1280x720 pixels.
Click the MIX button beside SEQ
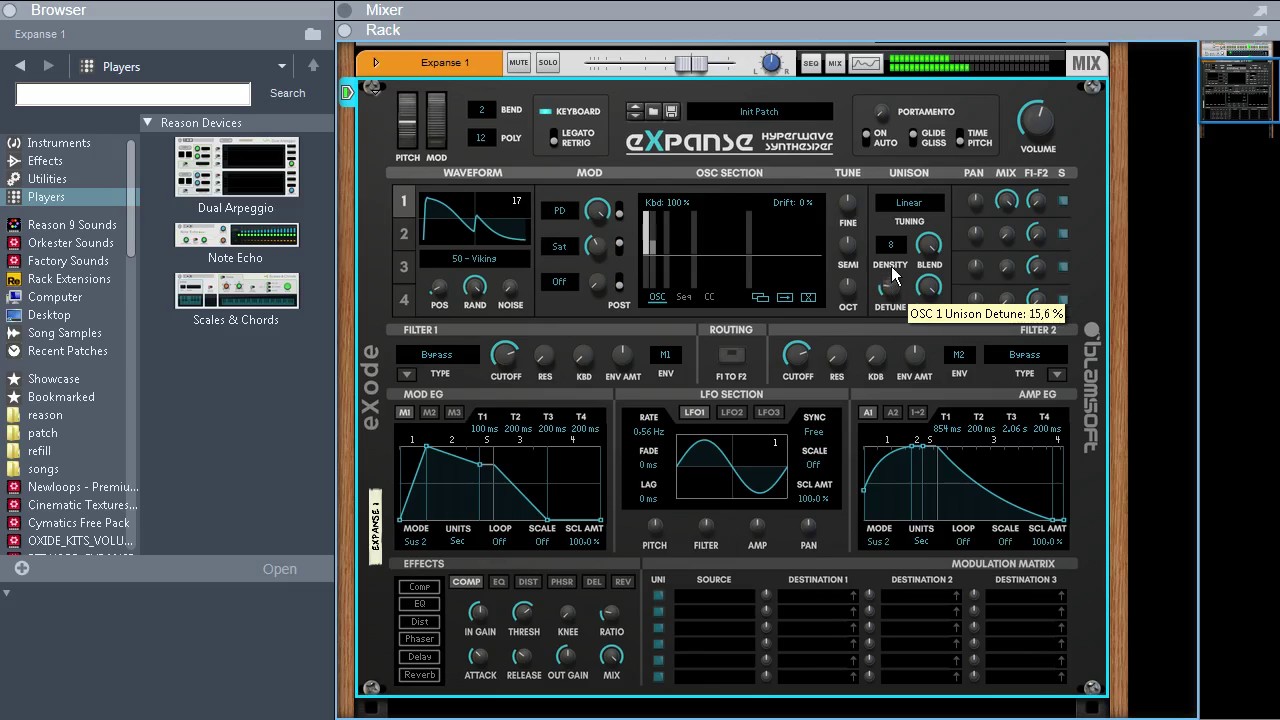[835, 63]
